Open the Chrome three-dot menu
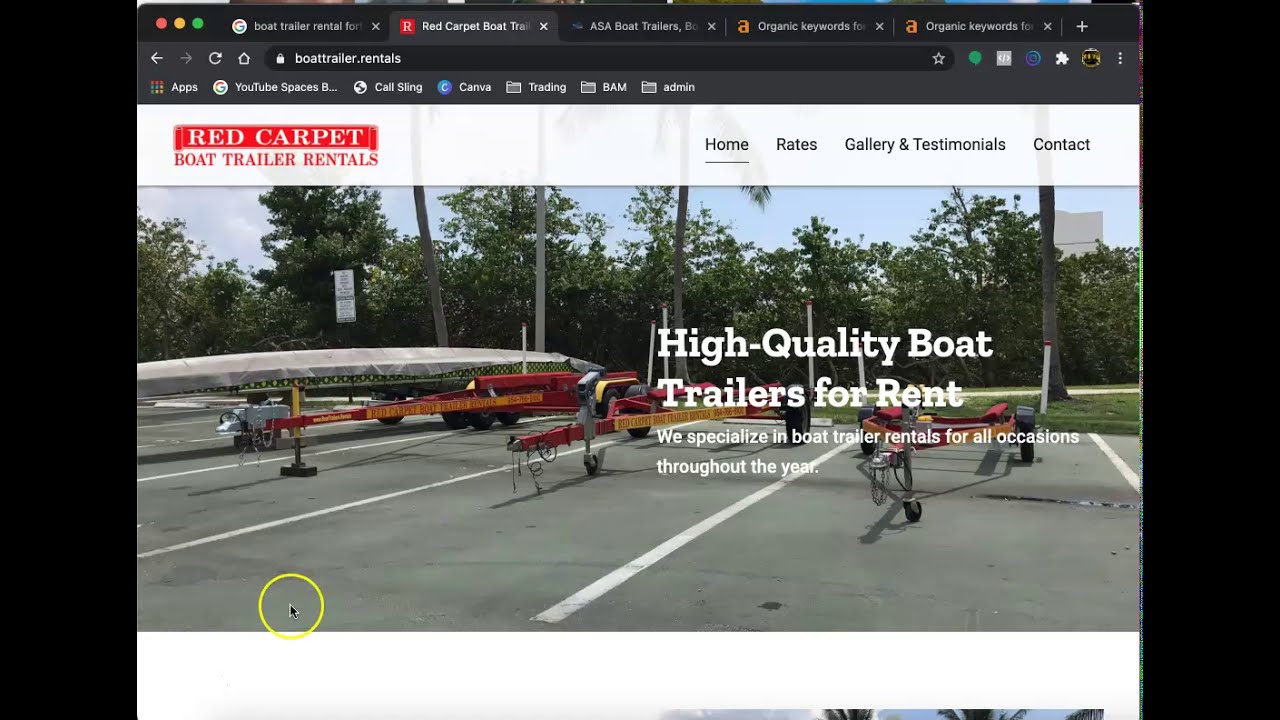The image size is (1280, 720). 1120,58
